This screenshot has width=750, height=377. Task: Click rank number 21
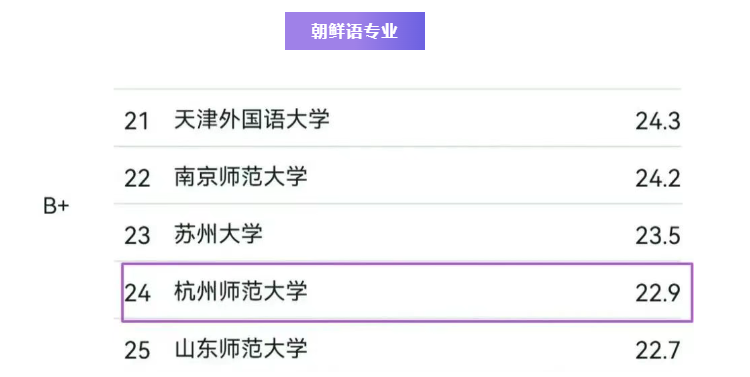point(137,121)
